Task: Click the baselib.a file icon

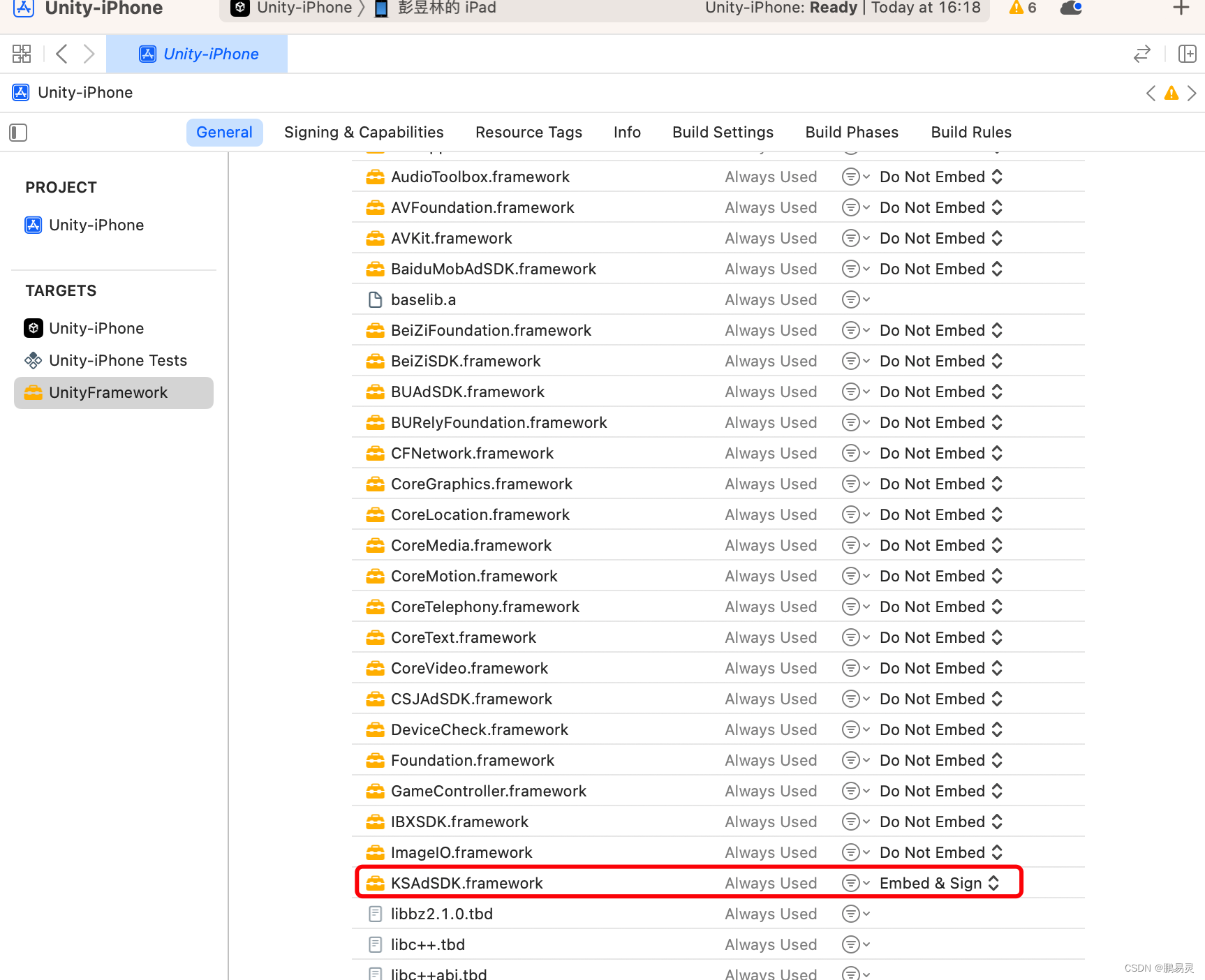Action: pyautogui.click(x=375, y=299)
